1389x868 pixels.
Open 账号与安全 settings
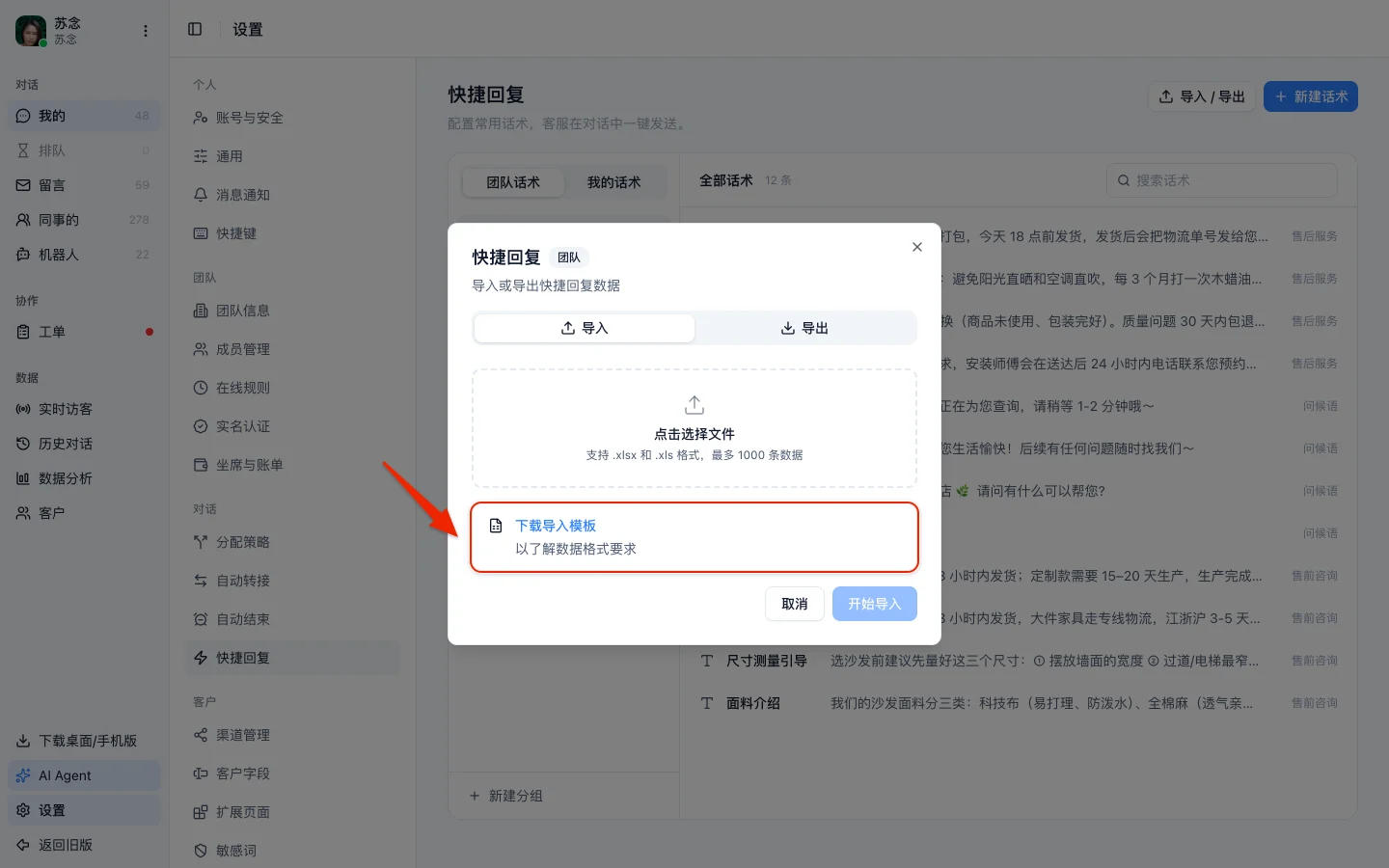[x=292, y=118]
